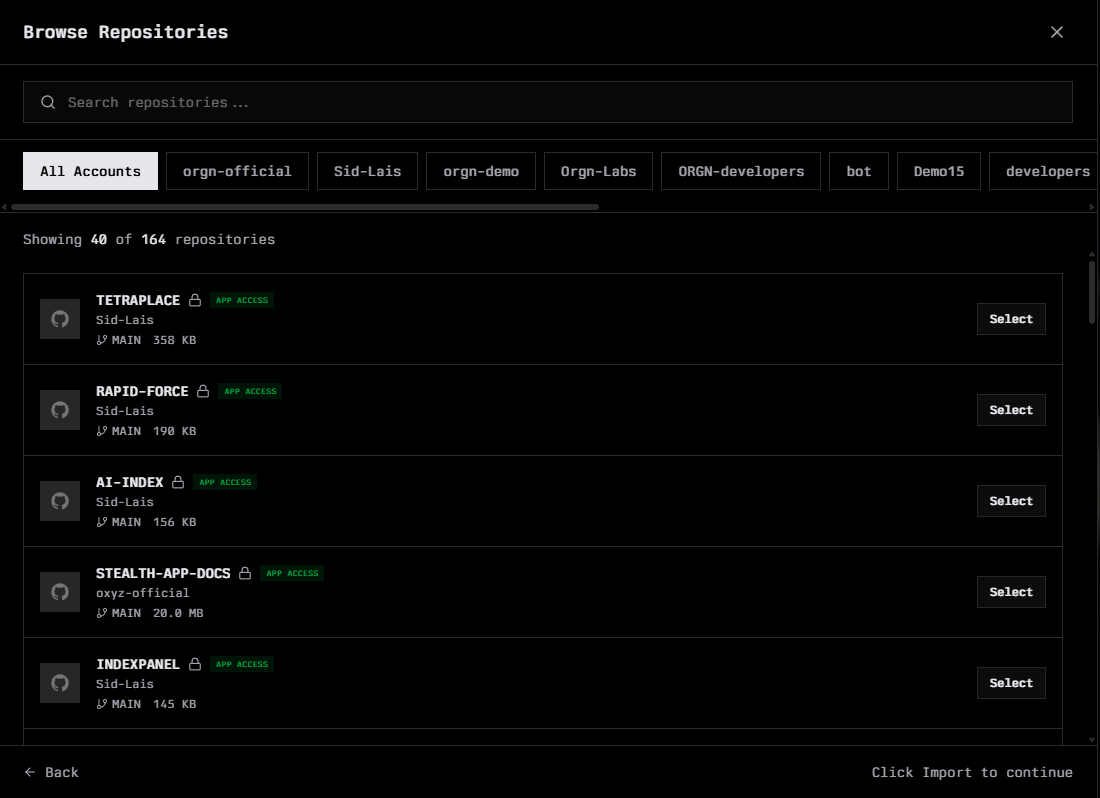This screenshot has height=798, width=1100.
Task: Click the lock icon next to STEALTH-APP-DOCS
Action: click(x=245, y=573)
